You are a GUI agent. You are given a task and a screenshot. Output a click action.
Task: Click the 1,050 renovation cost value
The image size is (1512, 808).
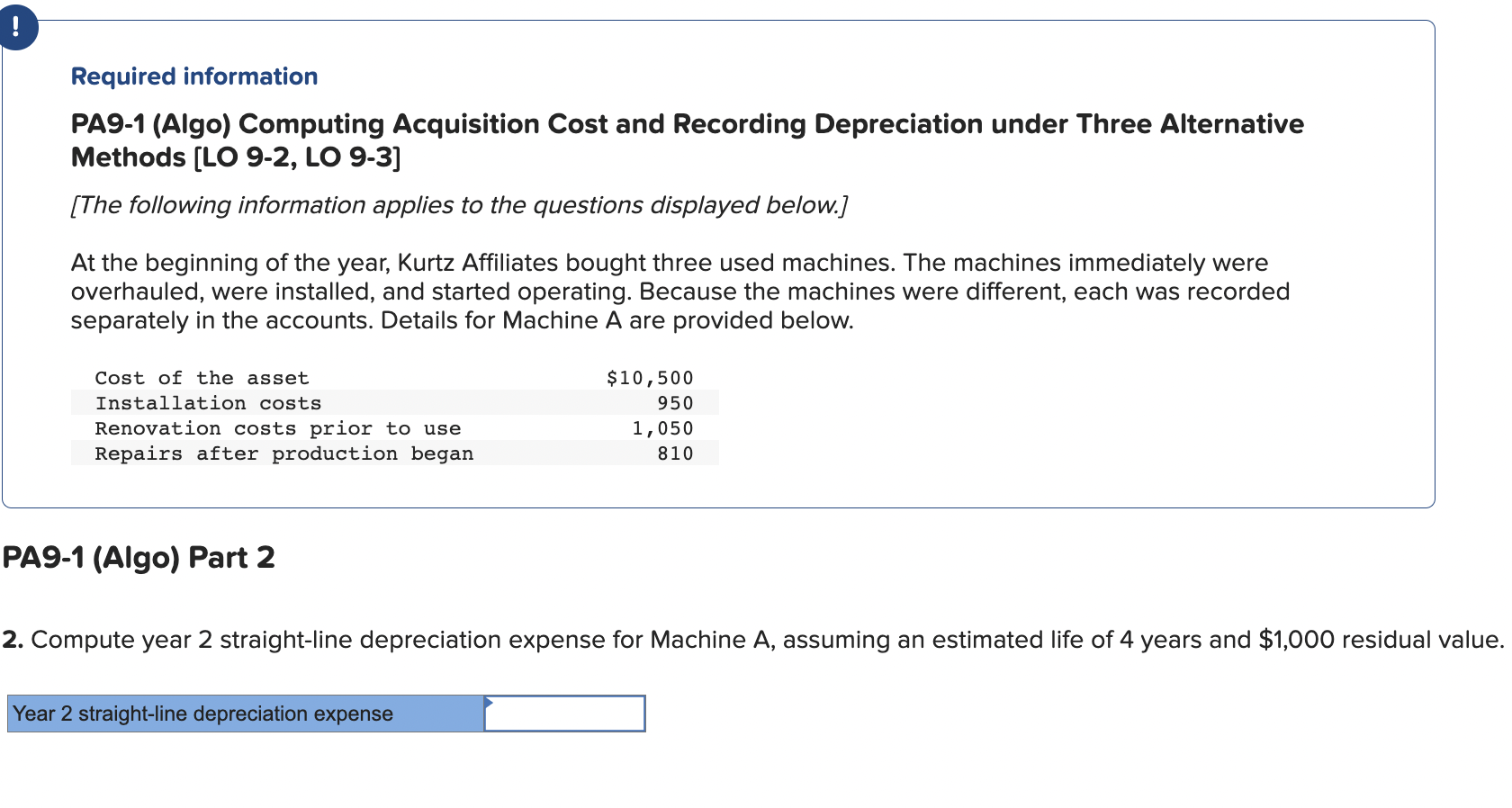[x=662, y=428]
